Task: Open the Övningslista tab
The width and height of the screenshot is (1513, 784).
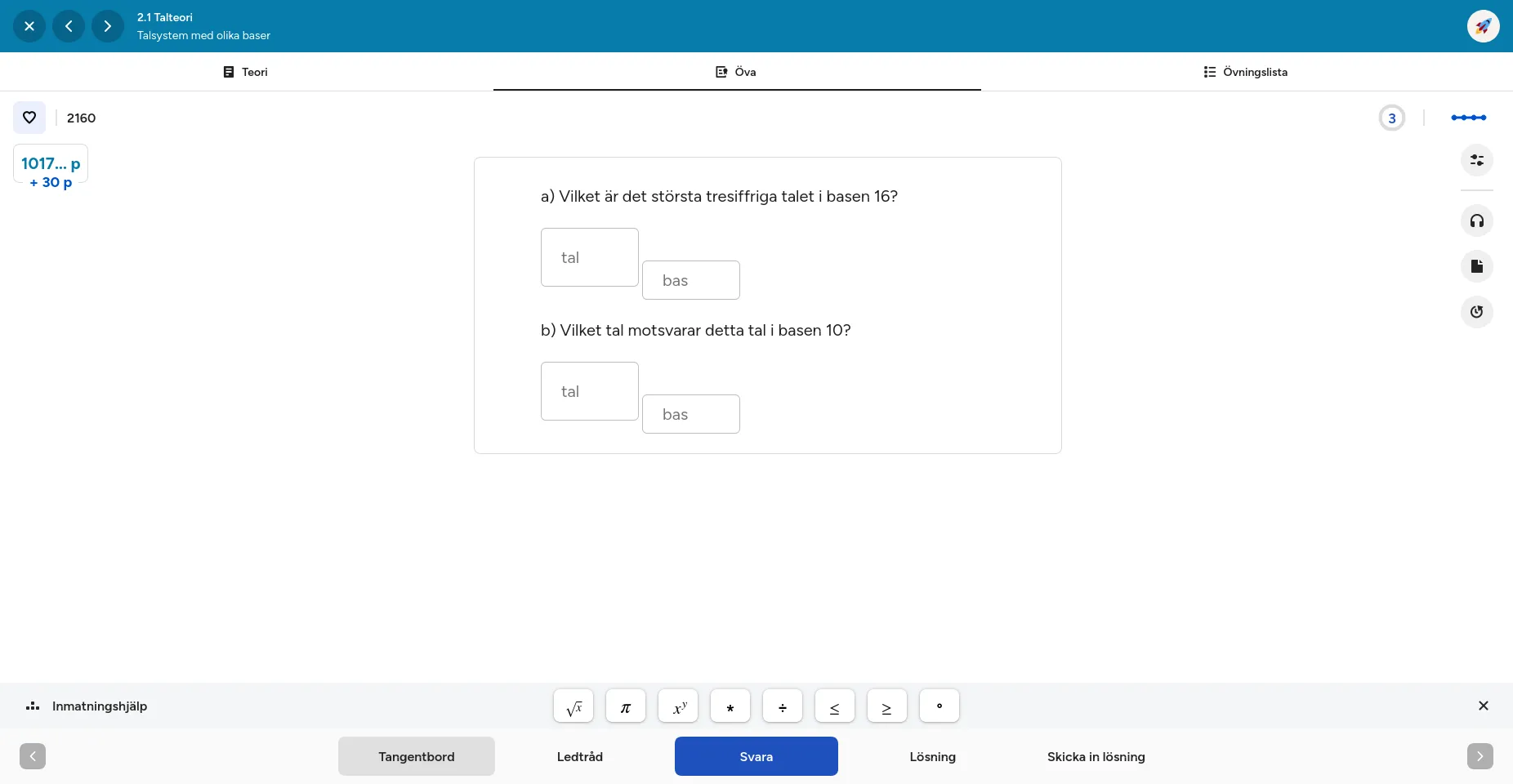Action: 1246,72
